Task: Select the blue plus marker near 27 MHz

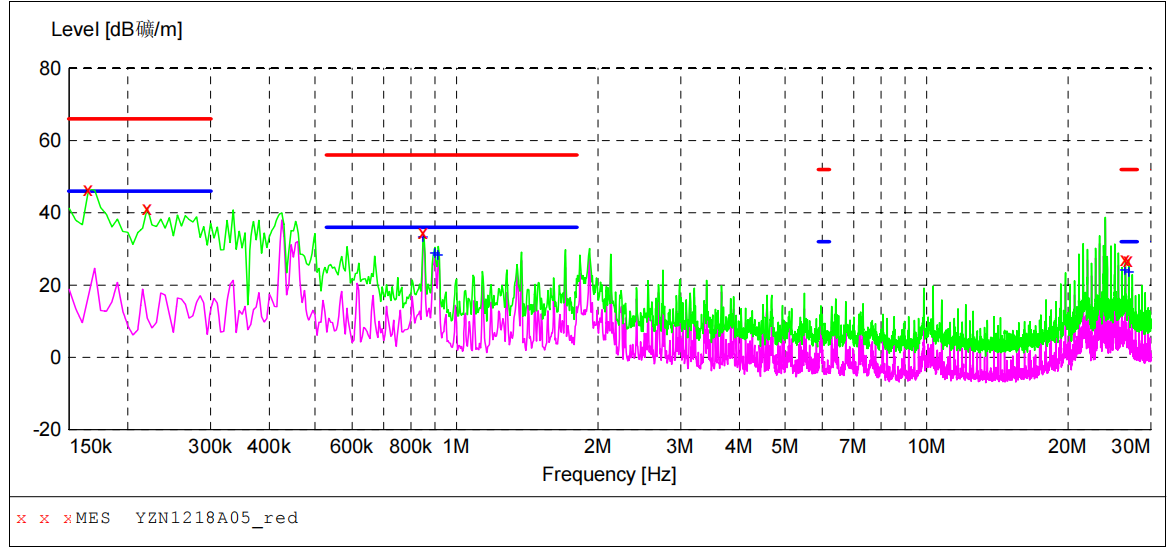Action: (1127, 271)
